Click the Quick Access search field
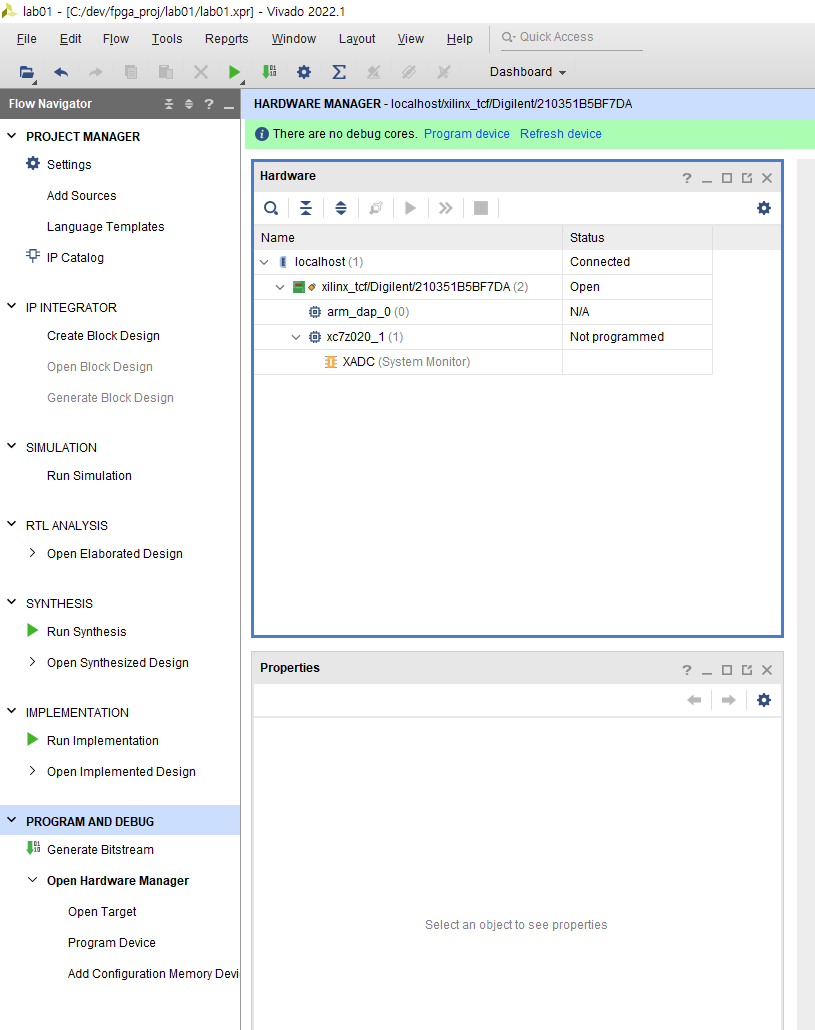This screenshot has width=815, height=1030. (x=571, y=37)
